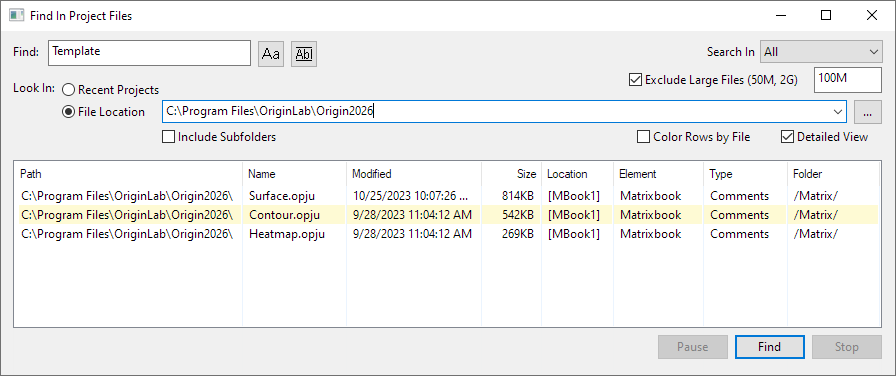Click the Find text input field

[x=150, y=53]
